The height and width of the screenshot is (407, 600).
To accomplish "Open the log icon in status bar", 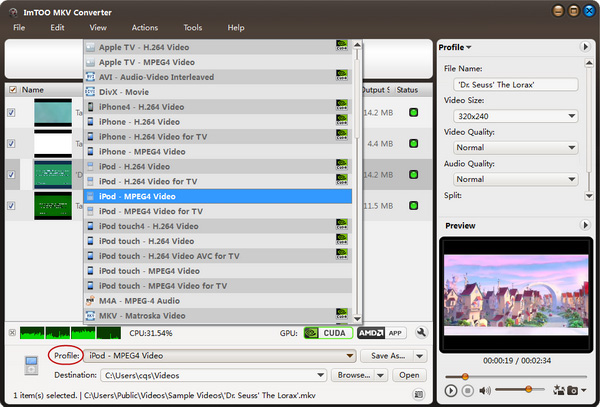I will click(419, 394).
